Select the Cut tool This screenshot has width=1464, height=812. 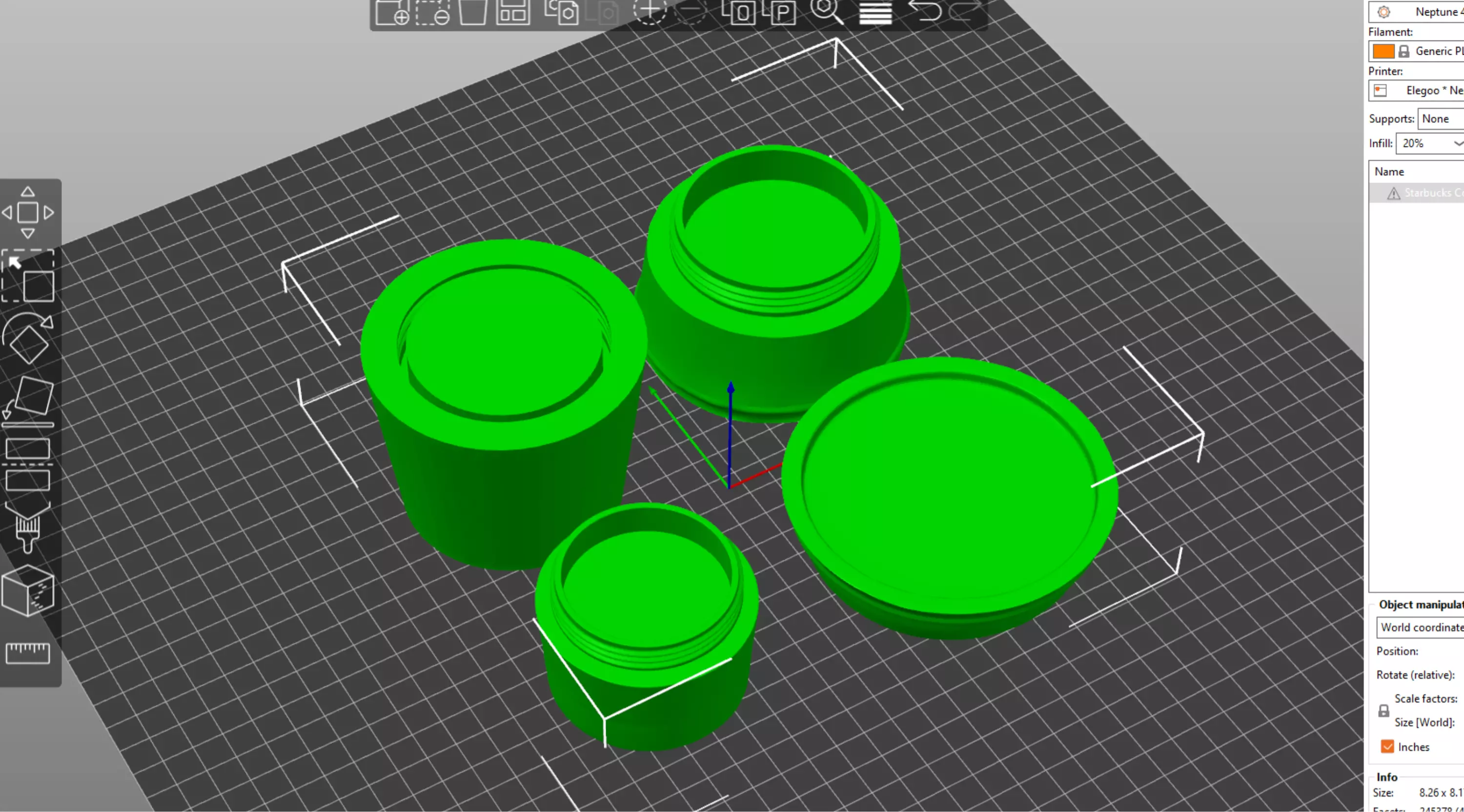tap(27, 464)
